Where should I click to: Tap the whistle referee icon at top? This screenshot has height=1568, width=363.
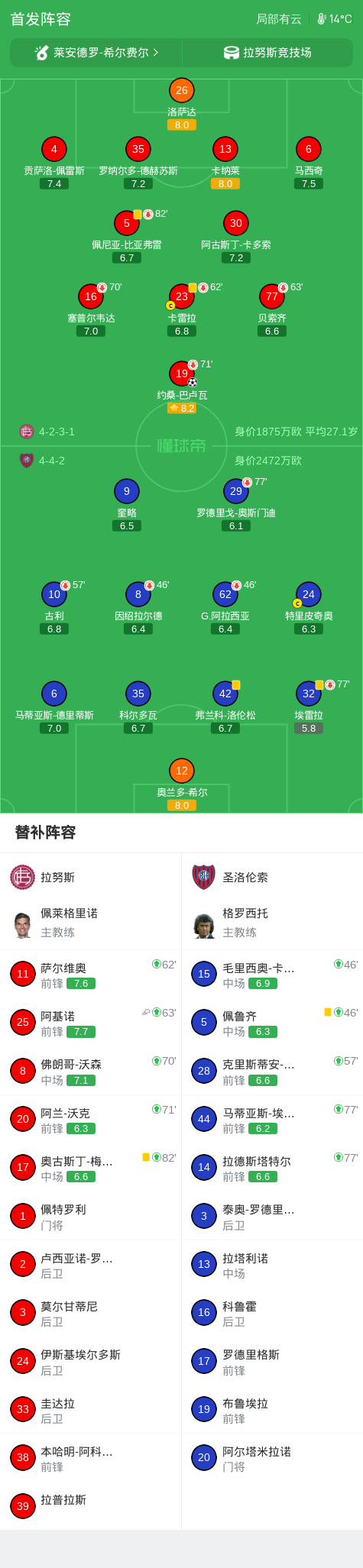point(42,53)
